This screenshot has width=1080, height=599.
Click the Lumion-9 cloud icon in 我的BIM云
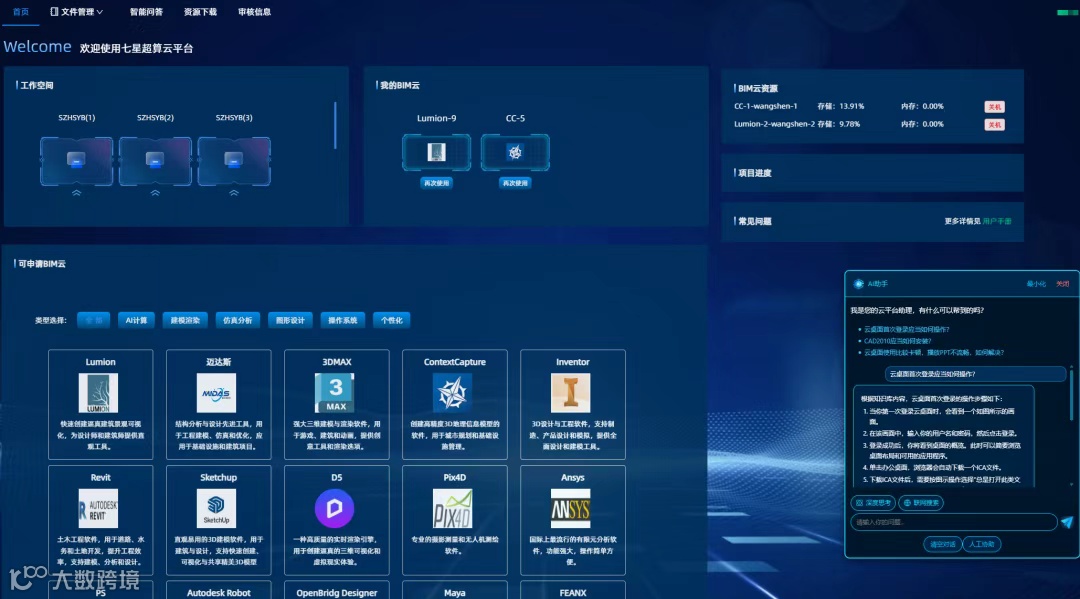tap(437, 152)
